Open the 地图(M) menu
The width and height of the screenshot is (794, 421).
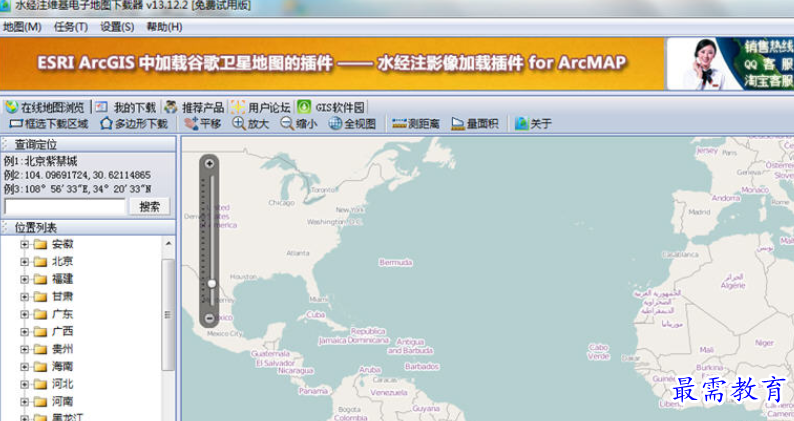tap(22, 27)
